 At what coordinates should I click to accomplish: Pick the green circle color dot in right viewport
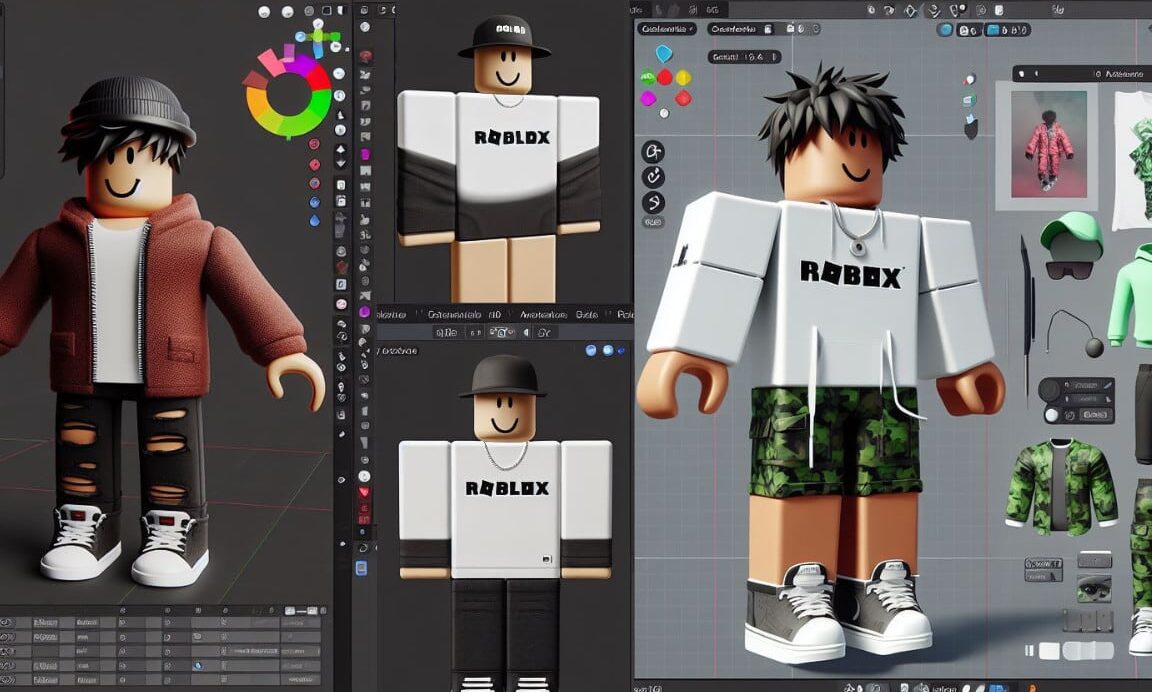pos(647,77)
